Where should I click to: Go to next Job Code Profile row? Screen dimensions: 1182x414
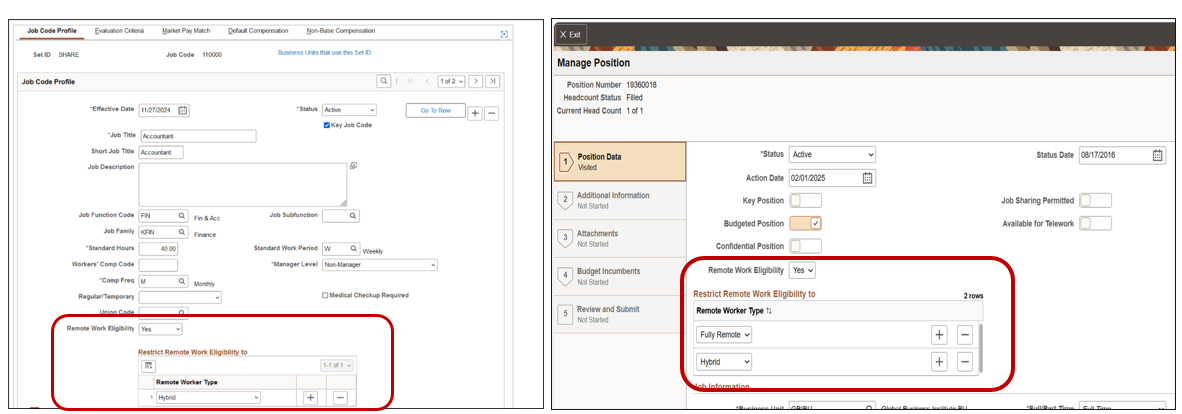pos(476,81)
